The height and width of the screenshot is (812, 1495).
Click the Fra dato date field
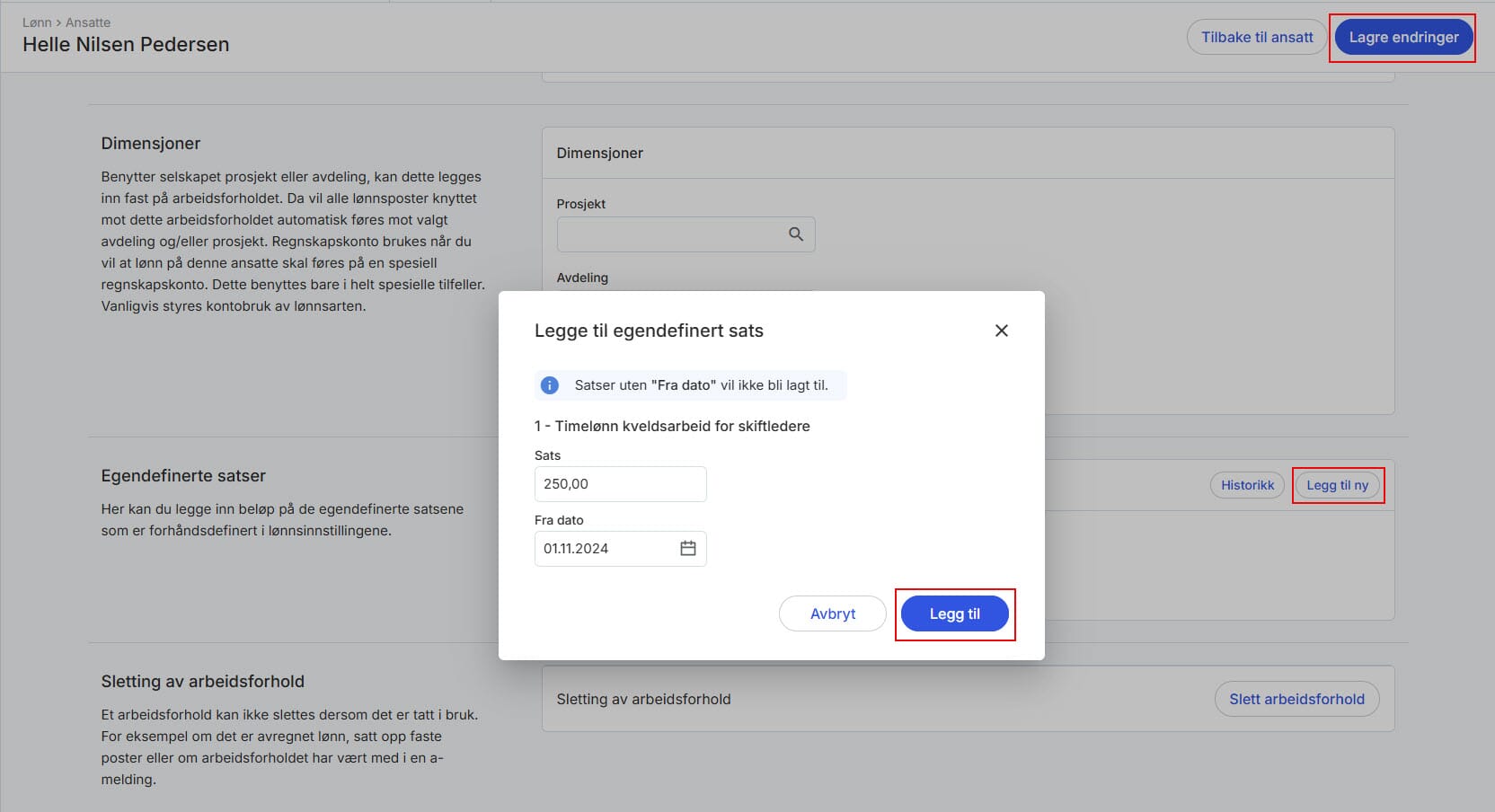coord(620,549)
